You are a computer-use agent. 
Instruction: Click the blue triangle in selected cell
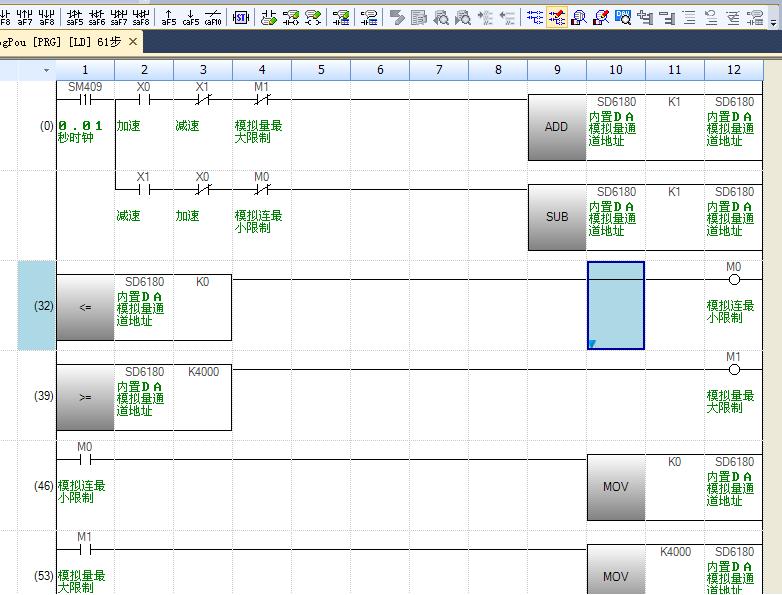(592, 344)
